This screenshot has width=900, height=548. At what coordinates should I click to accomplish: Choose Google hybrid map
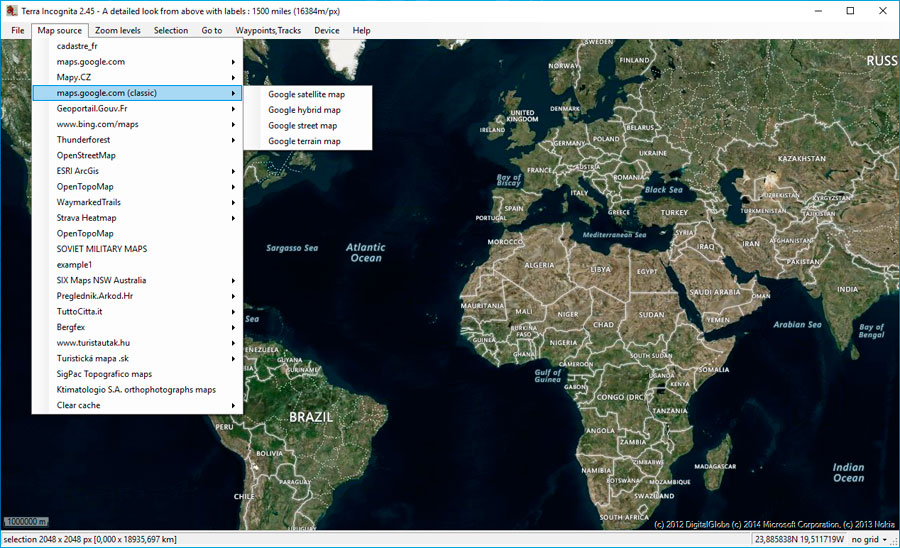tap(308, 110)
